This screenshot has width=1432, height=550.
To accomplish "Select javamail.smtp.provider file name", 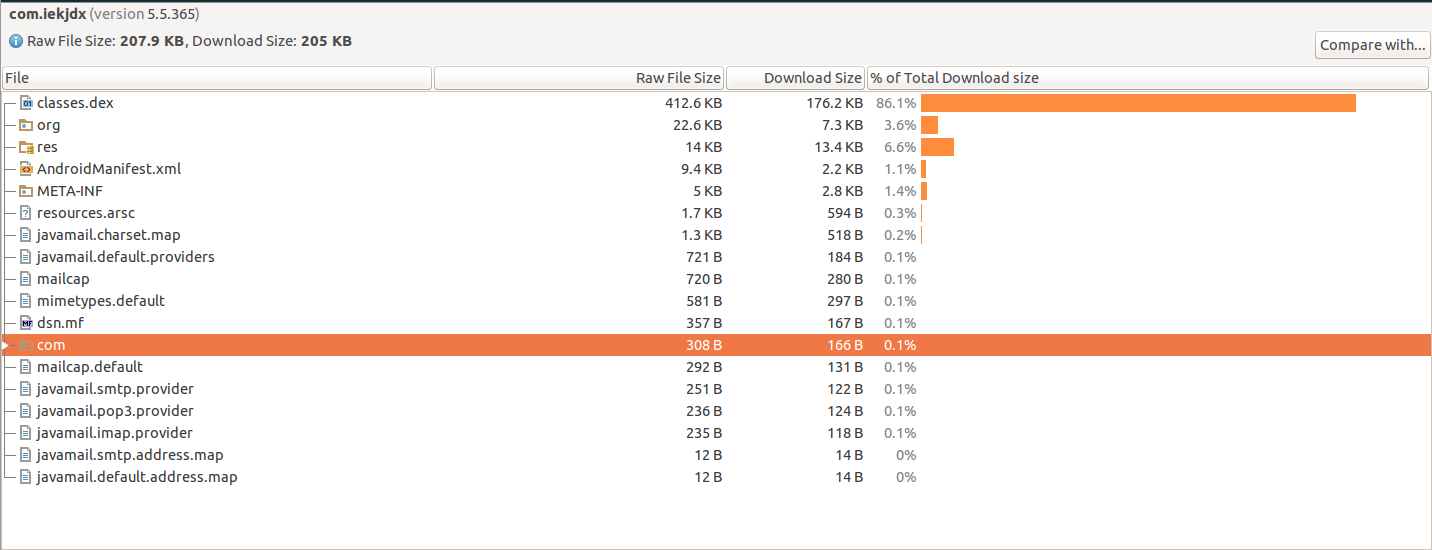I will (x=115, y=389).
